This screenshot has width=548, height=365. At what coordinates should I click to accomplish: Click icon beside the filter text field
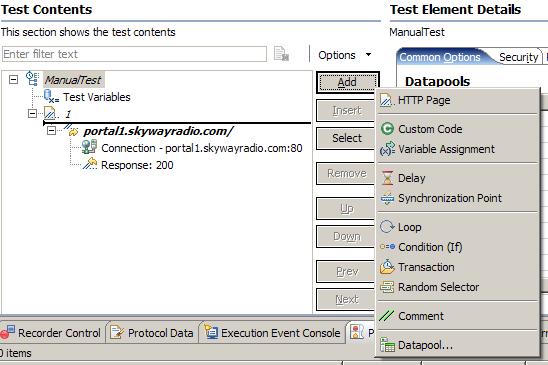coord(282,54)
